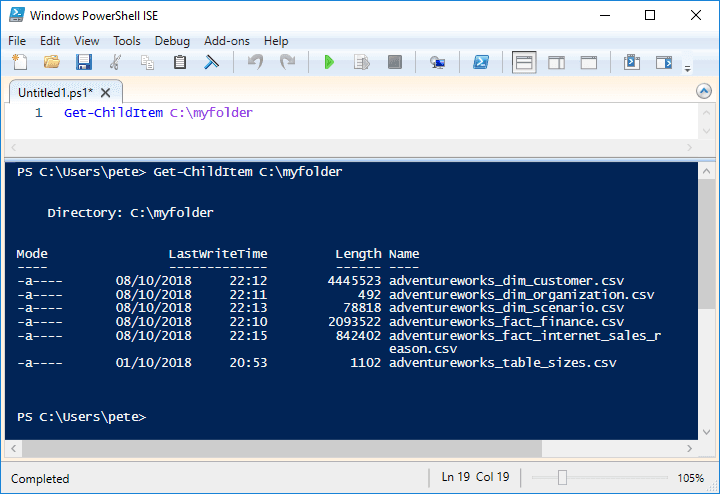This screenshot has height=494, width=720.
Task: Copy using the toolbar copy icon
Action: 147,62
